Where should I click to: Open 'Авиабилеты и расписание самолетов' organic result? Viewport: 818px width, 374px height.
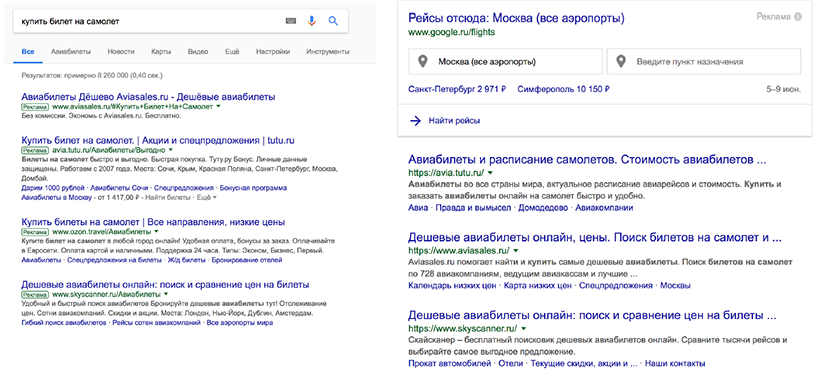[x=587, y=160]
